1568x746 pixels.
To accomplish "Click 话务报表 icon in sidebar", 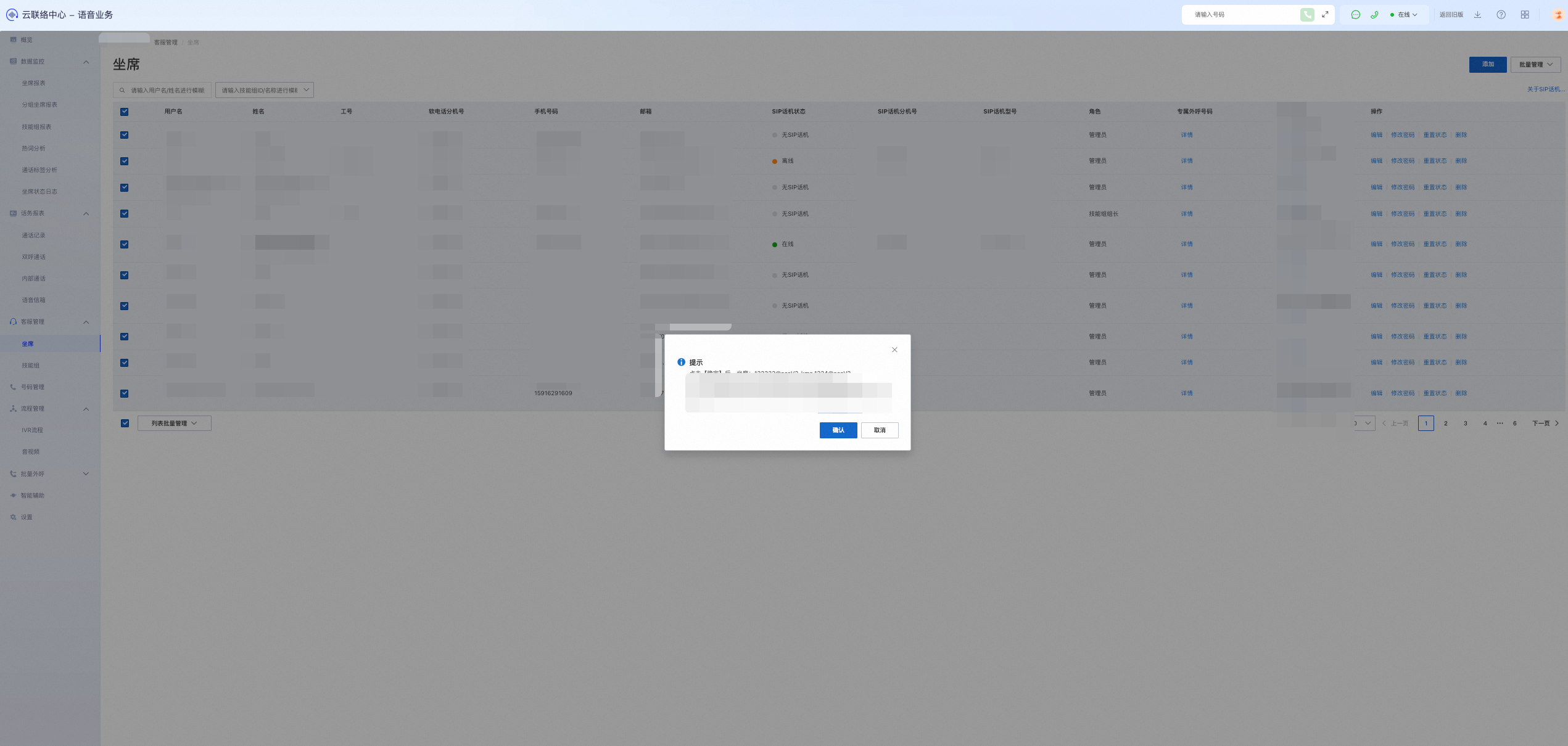I will pyautogui.click(x=13, y=213).
